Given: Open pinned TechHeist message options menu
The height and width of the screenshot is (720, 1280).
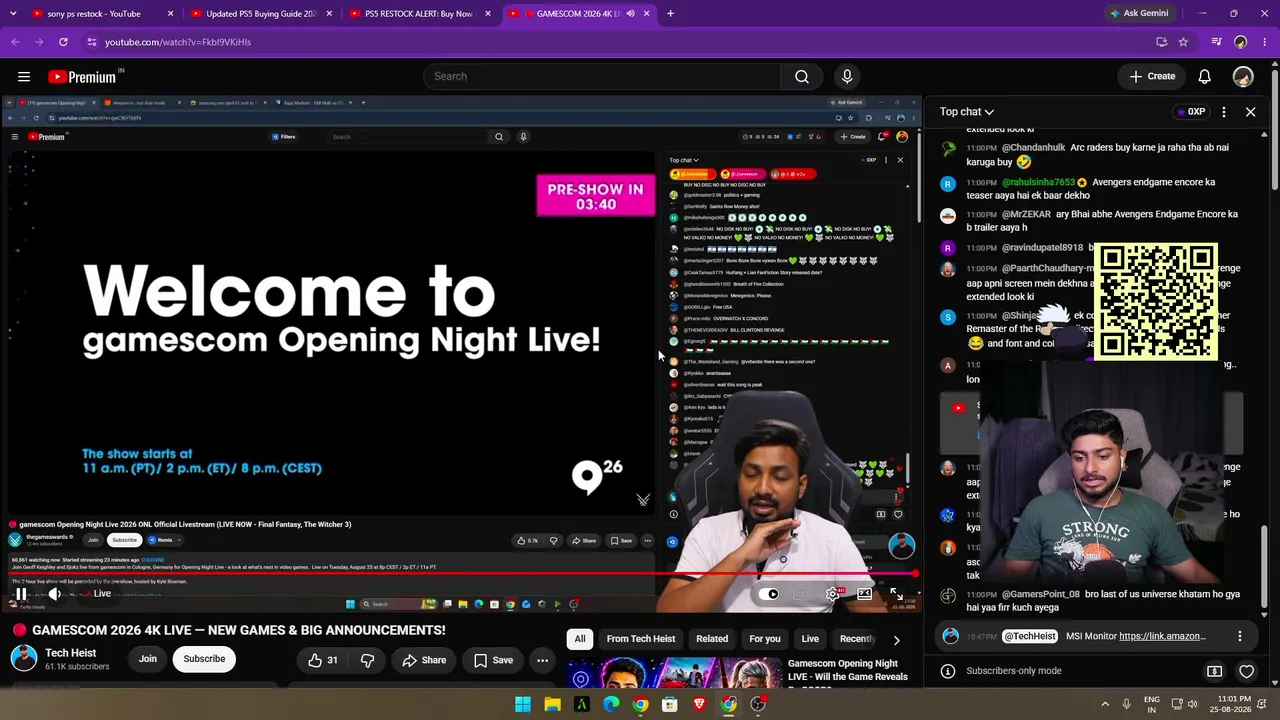Looking at the screenshot, I should 1240,636.
